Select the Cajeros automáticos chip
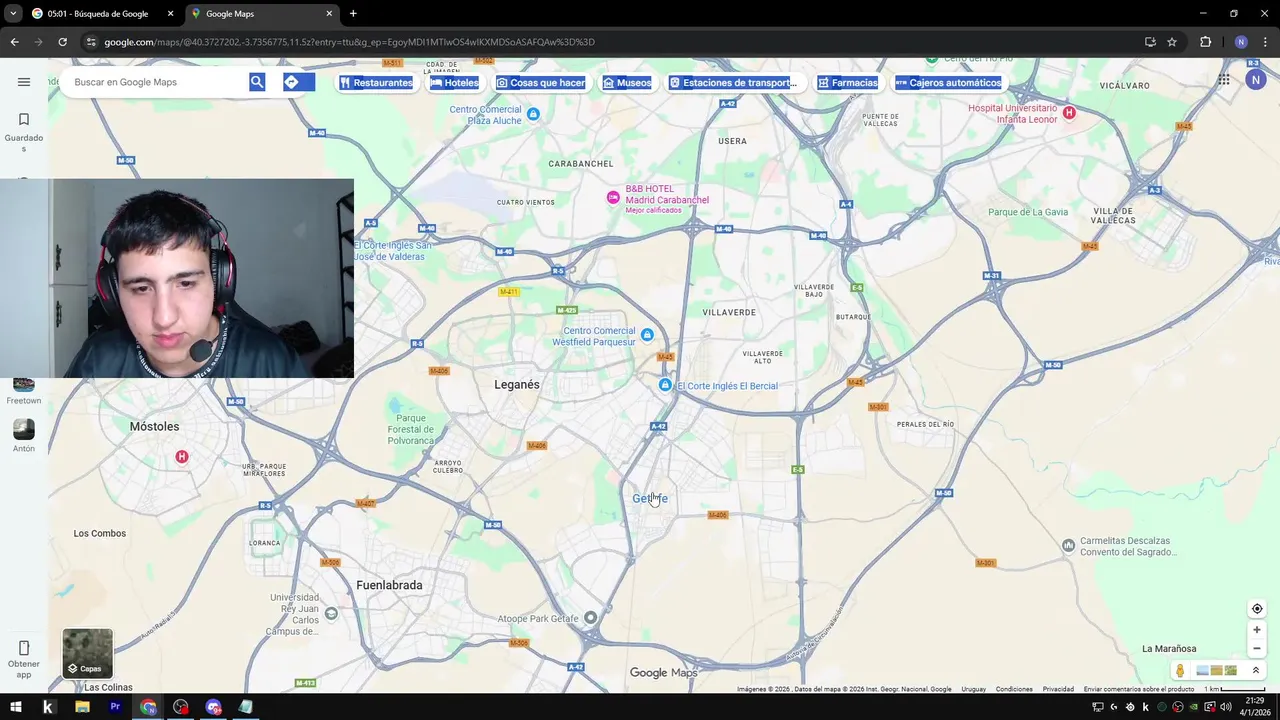Screen dimensions: 1280x720 (948, 83)
